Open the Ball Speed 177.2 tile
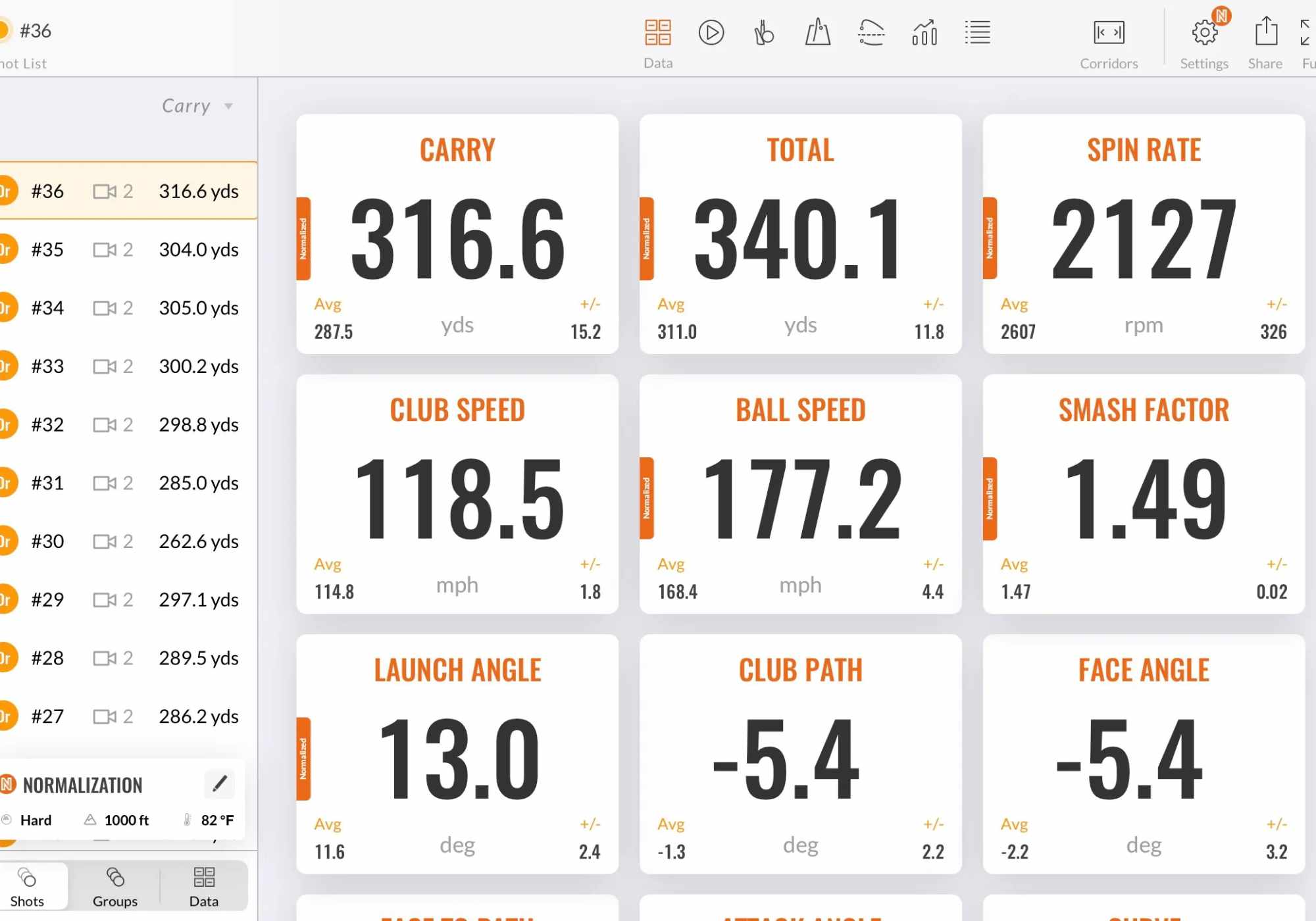 801,494
